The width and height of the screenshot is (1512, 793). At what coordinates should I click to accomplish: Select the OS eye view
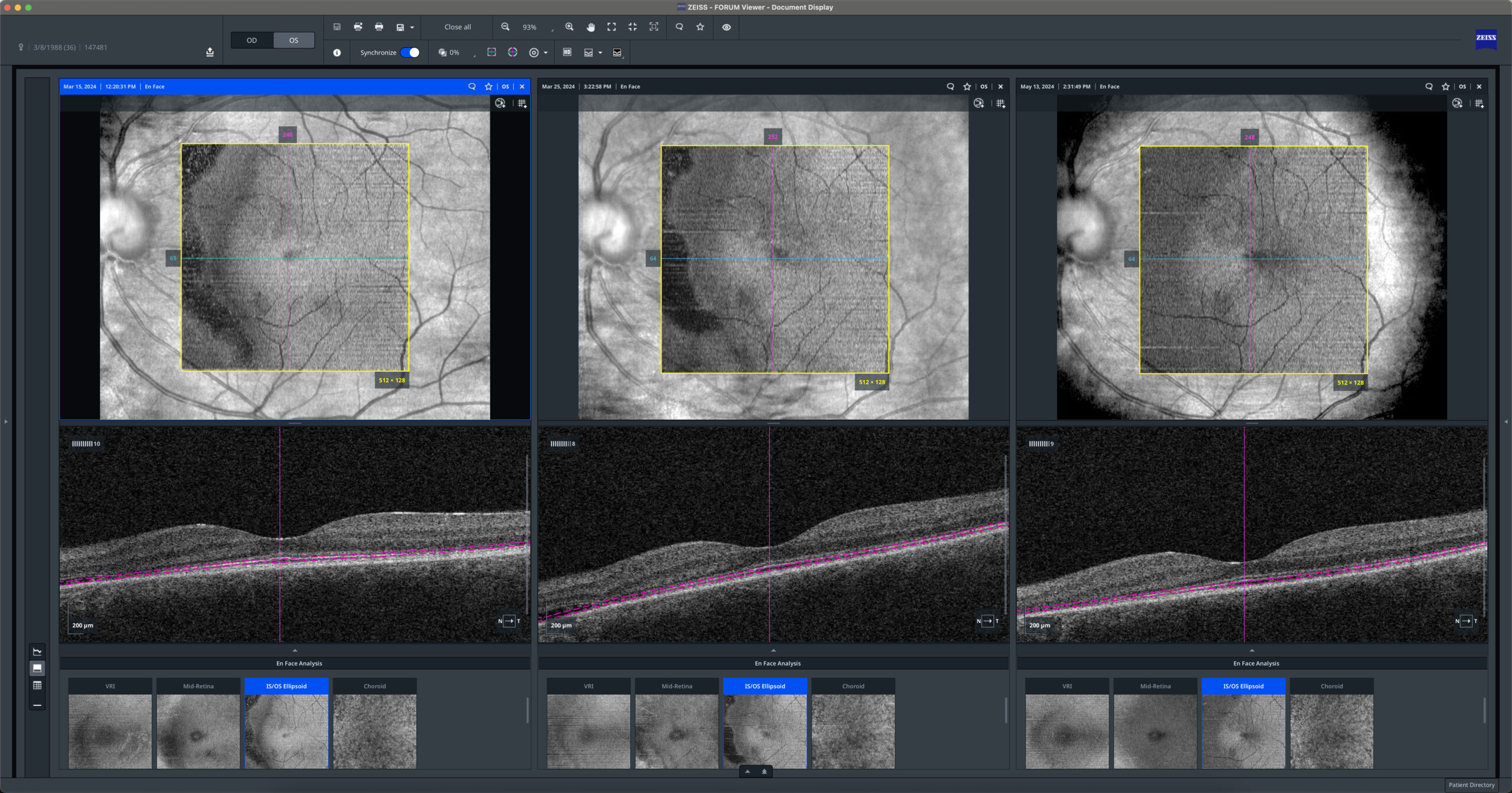294,40
